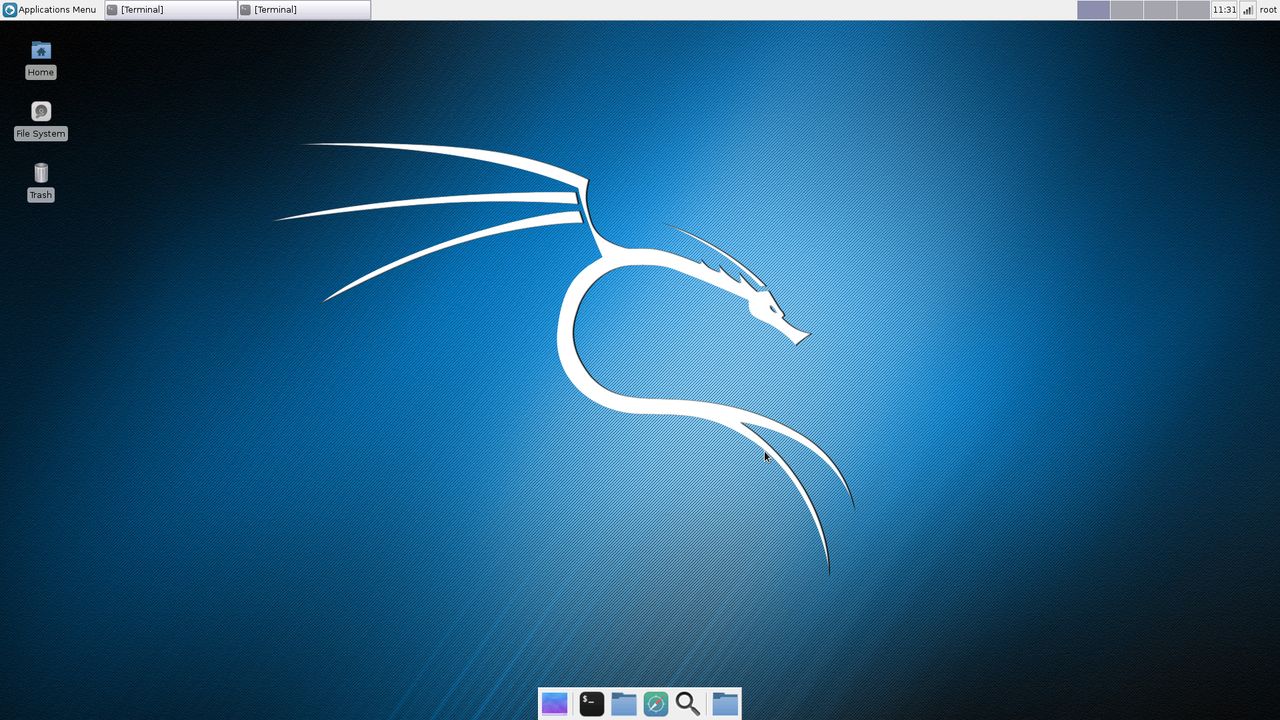Switch to the first Terminal taskbar window
Screen dimensions: 1280x720
pos(170,10)
